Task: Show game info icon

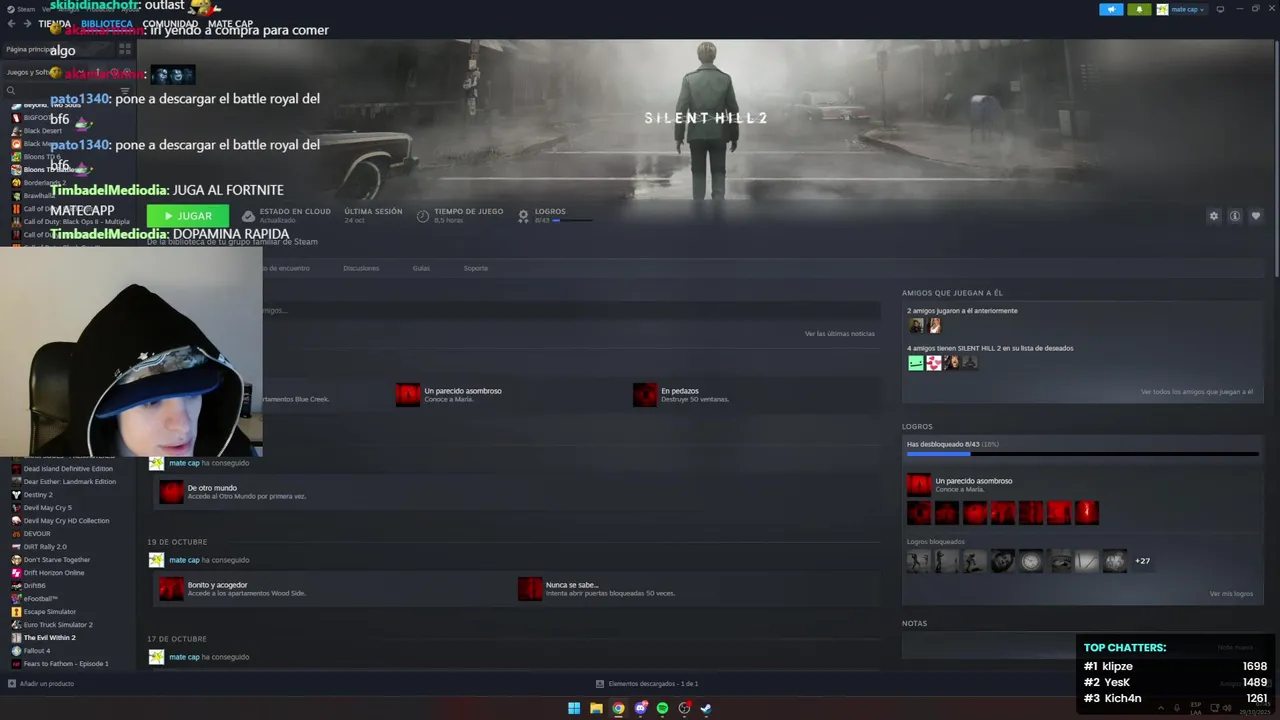Action: (1235, 216)
